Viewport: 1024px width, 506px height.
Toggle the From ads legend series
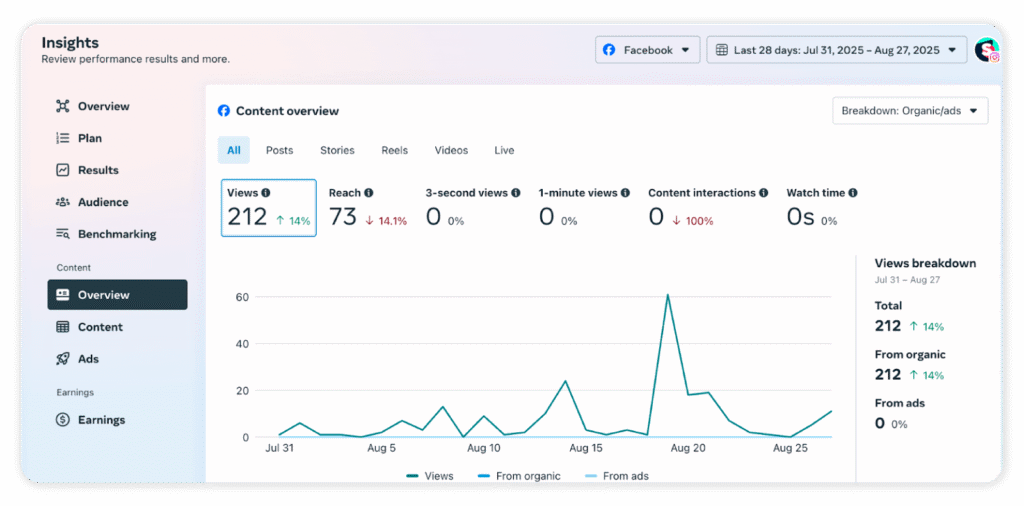pos(616,476)
